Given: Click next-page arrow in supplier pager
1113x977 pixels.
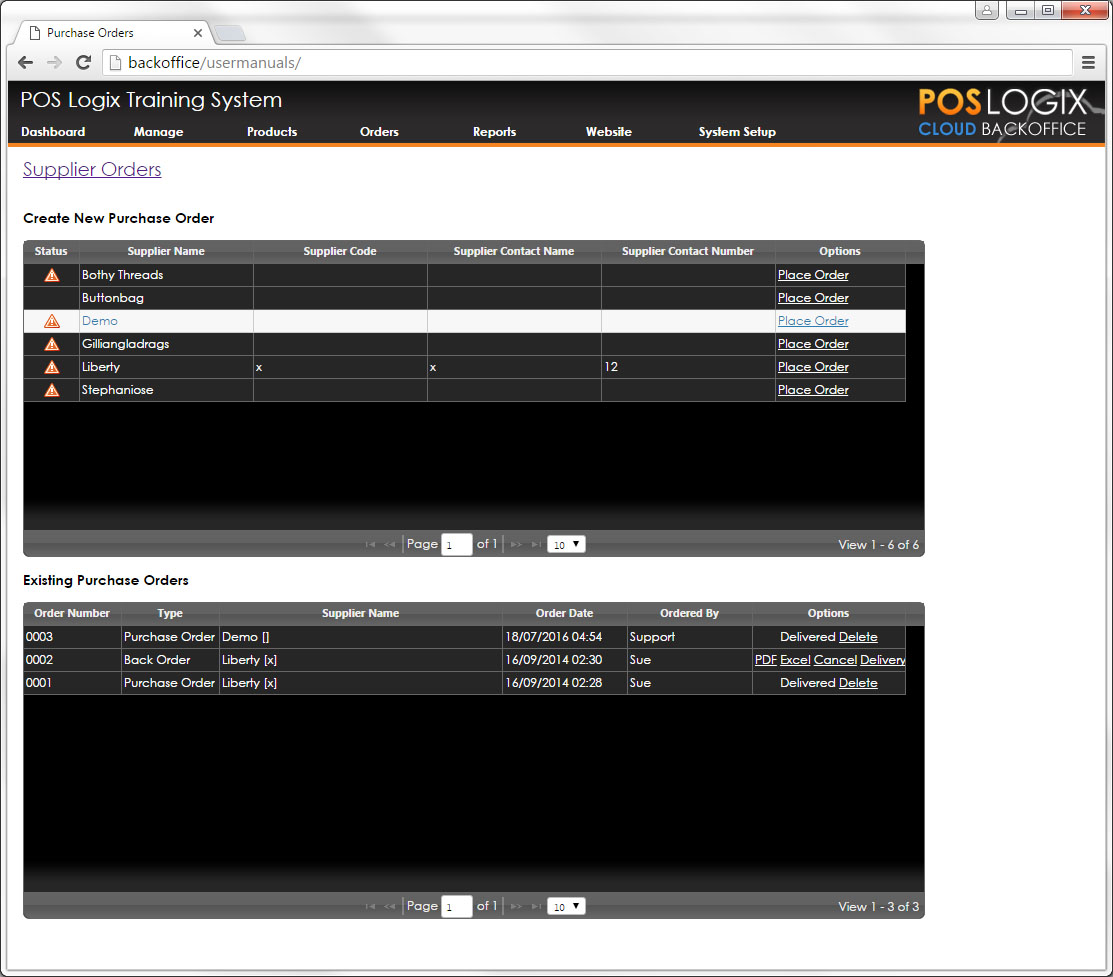Looking at the screenshot, I should (516, 545).
